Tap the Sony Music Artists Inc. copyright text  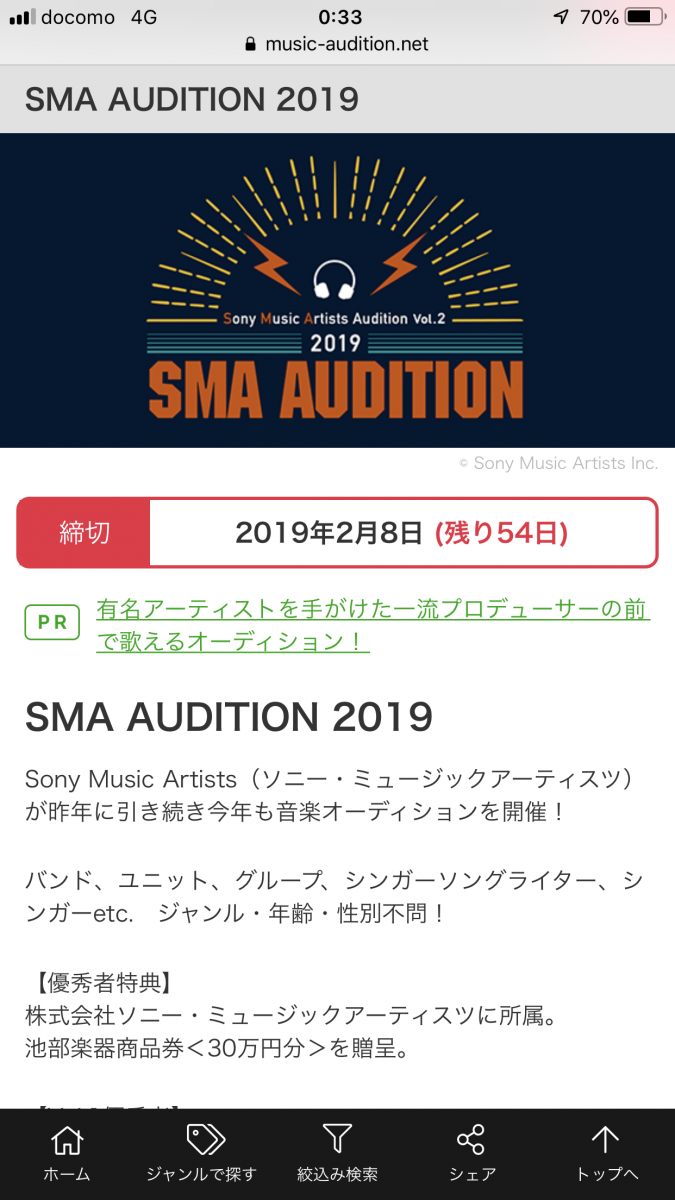(x=558, y=463)
